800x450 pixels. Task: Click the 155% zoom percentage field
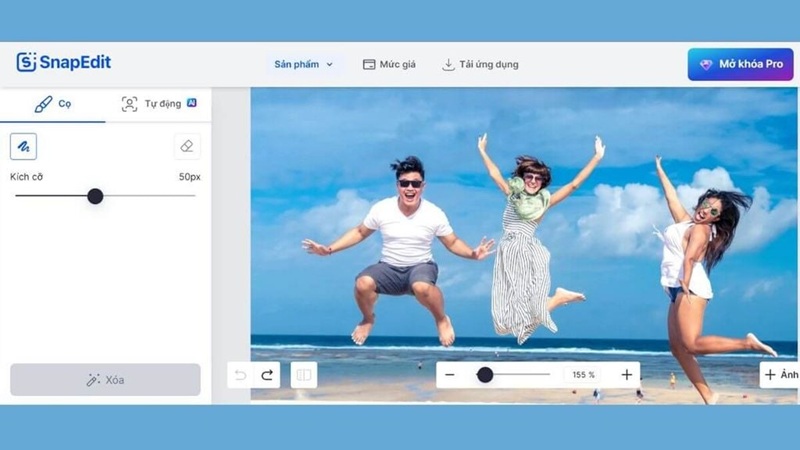click(584, 375)
